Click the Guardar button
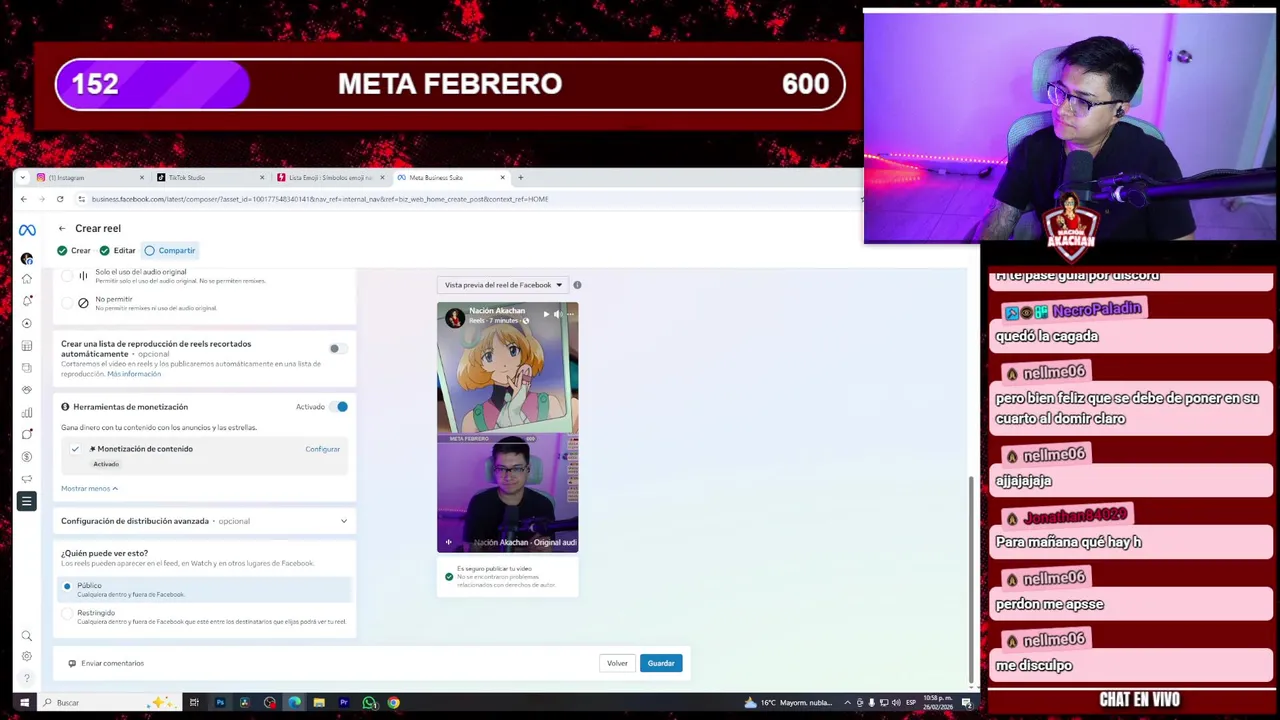Screen dimensions: 1280x720 (x=661, y=664)
